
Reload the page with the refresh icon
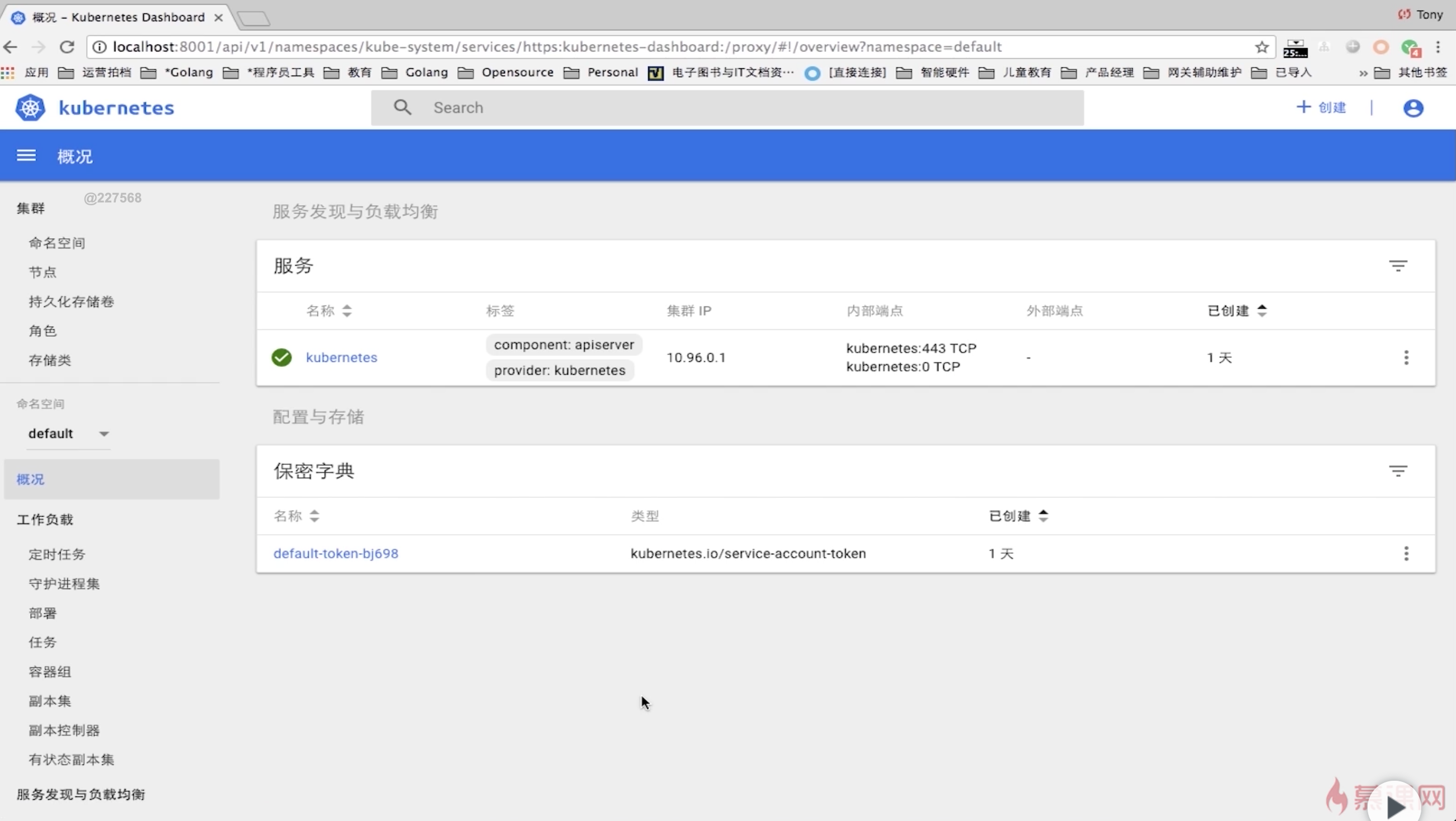coord(67,47)
